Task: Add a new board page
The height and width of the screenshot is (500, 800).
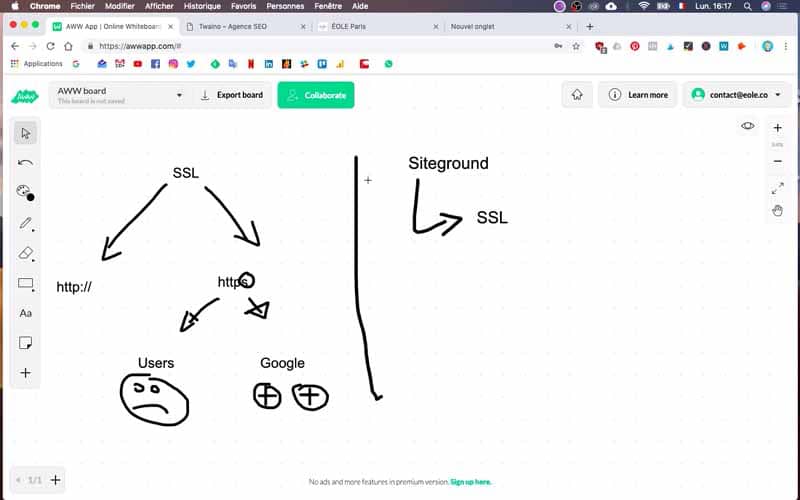Action: 56,480
